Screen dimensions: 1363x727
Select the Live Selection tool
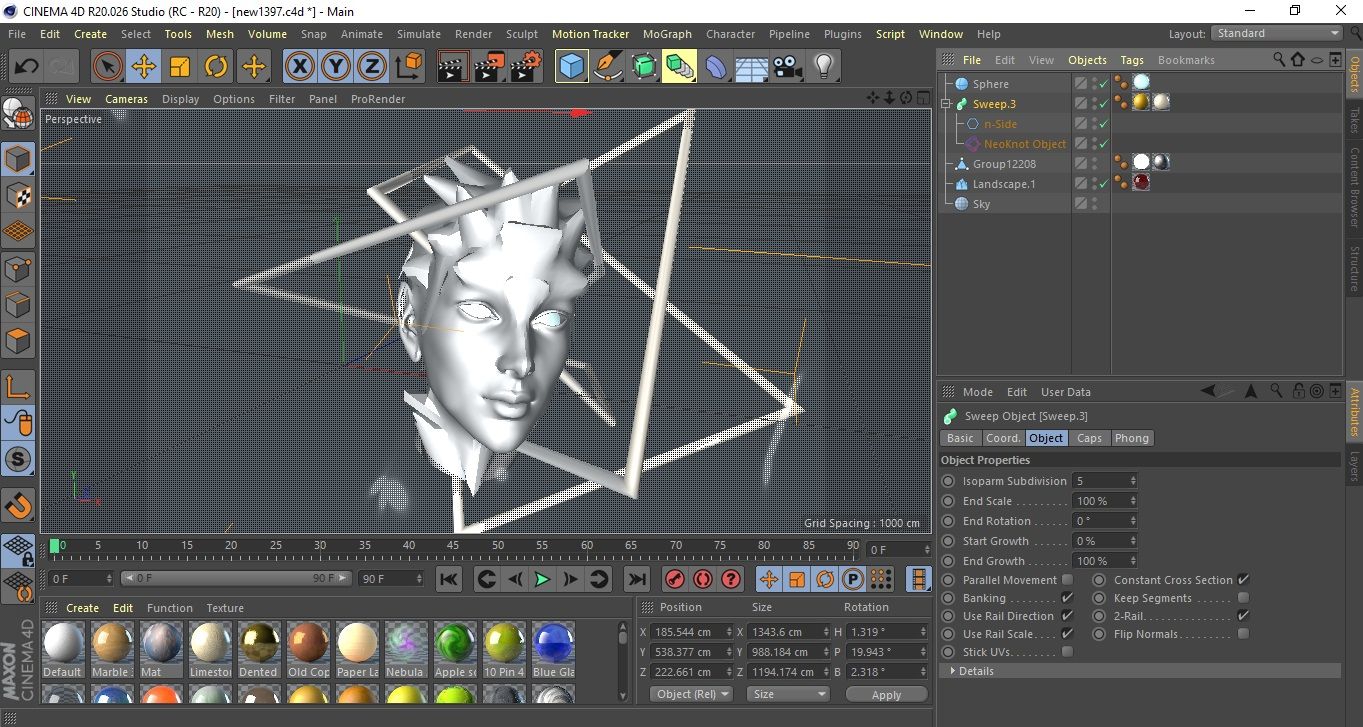coord(108,67)
